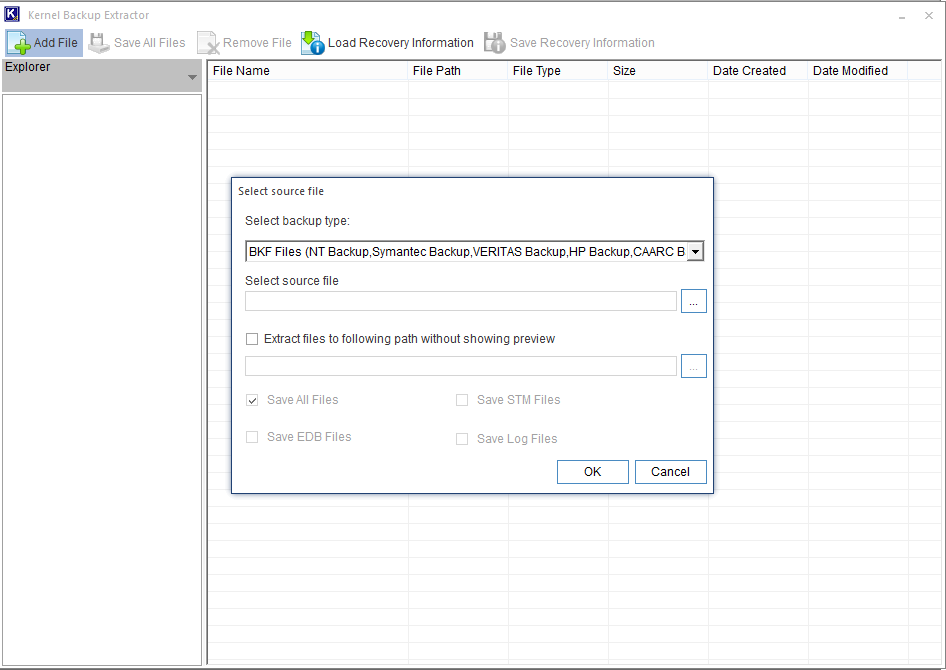Sort by File Name column header

[x=308, y=71]
